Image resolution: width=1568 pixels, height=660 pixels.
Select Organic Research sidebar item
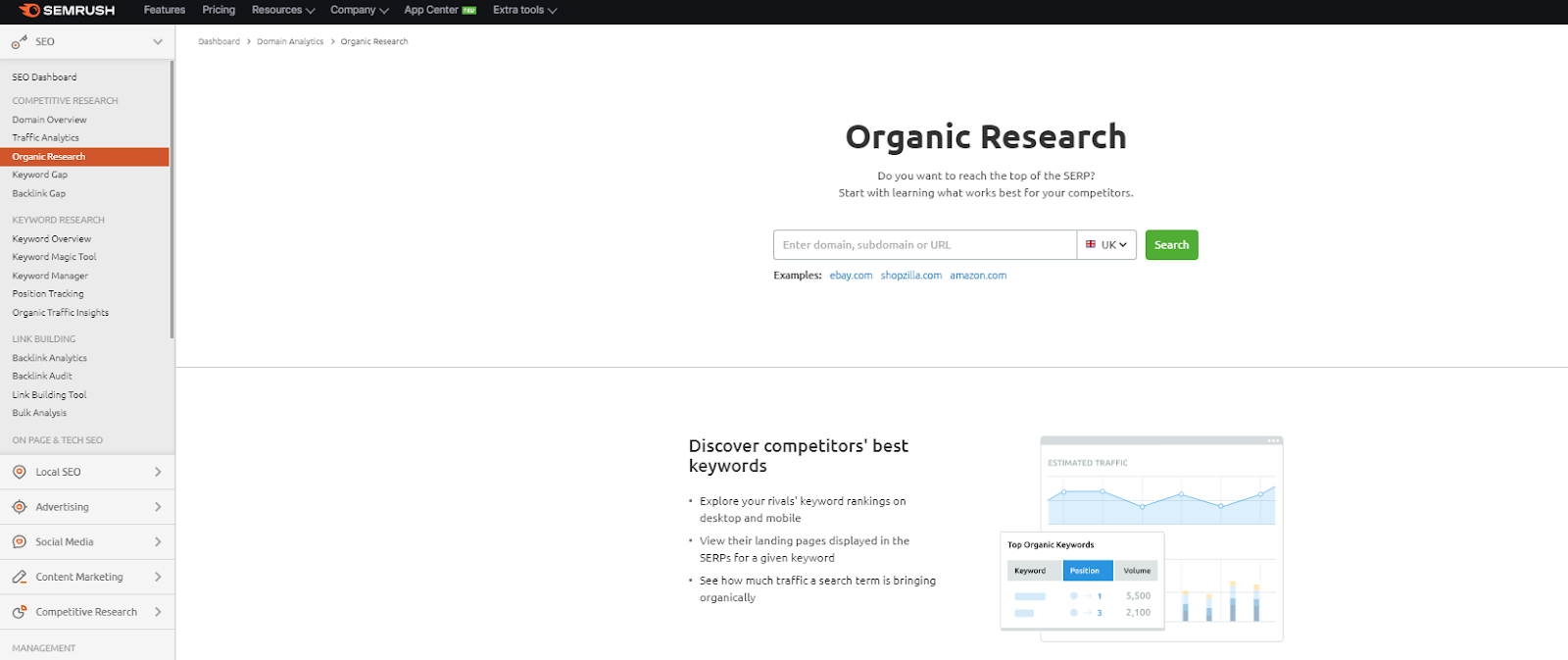tap(84, 157)
